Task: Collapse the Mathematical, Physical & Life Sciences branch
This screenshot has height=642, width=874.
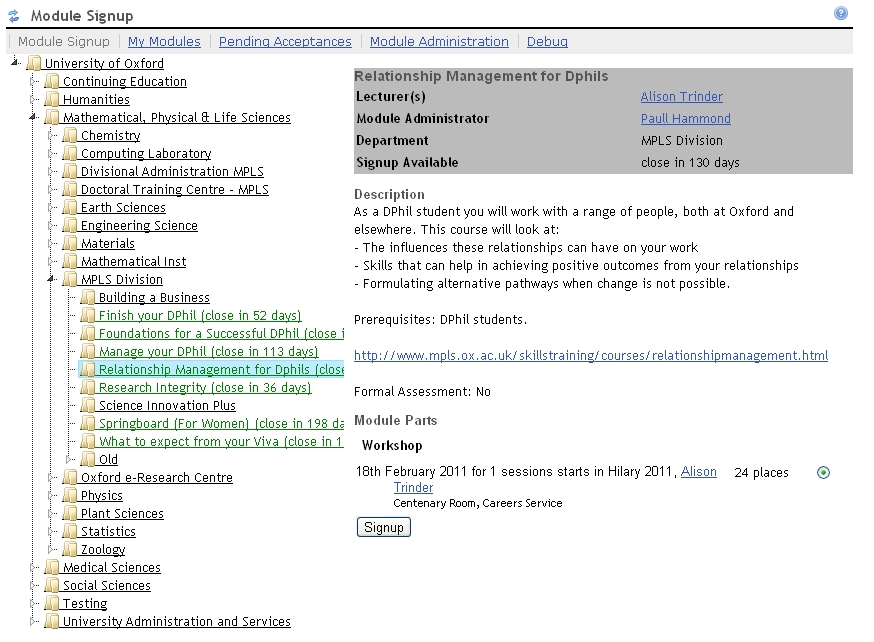Action: pos(33,118)
